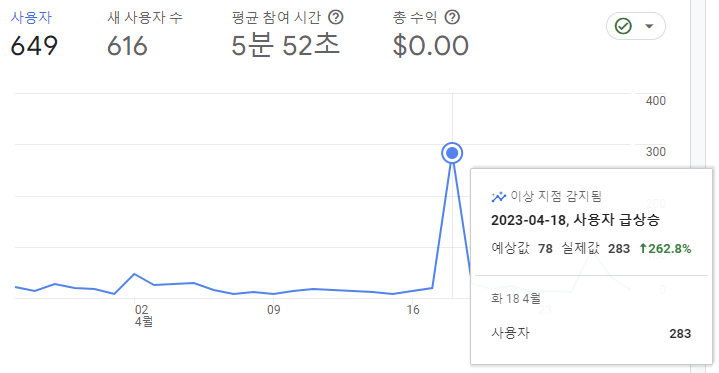
Task: Click the 649 users count value
Action: [x=34, y=46]
